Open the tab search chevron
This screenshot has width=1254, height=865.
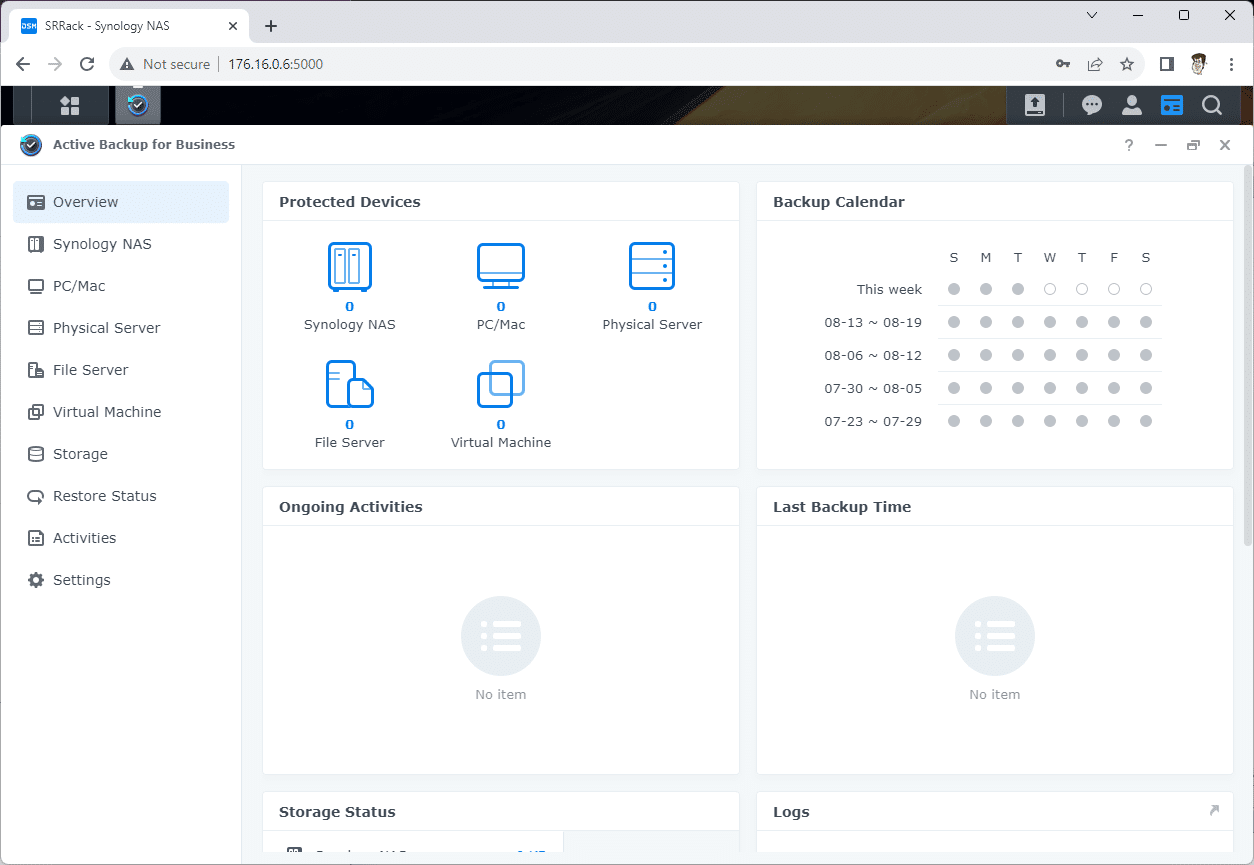(x=1092, y=15)
